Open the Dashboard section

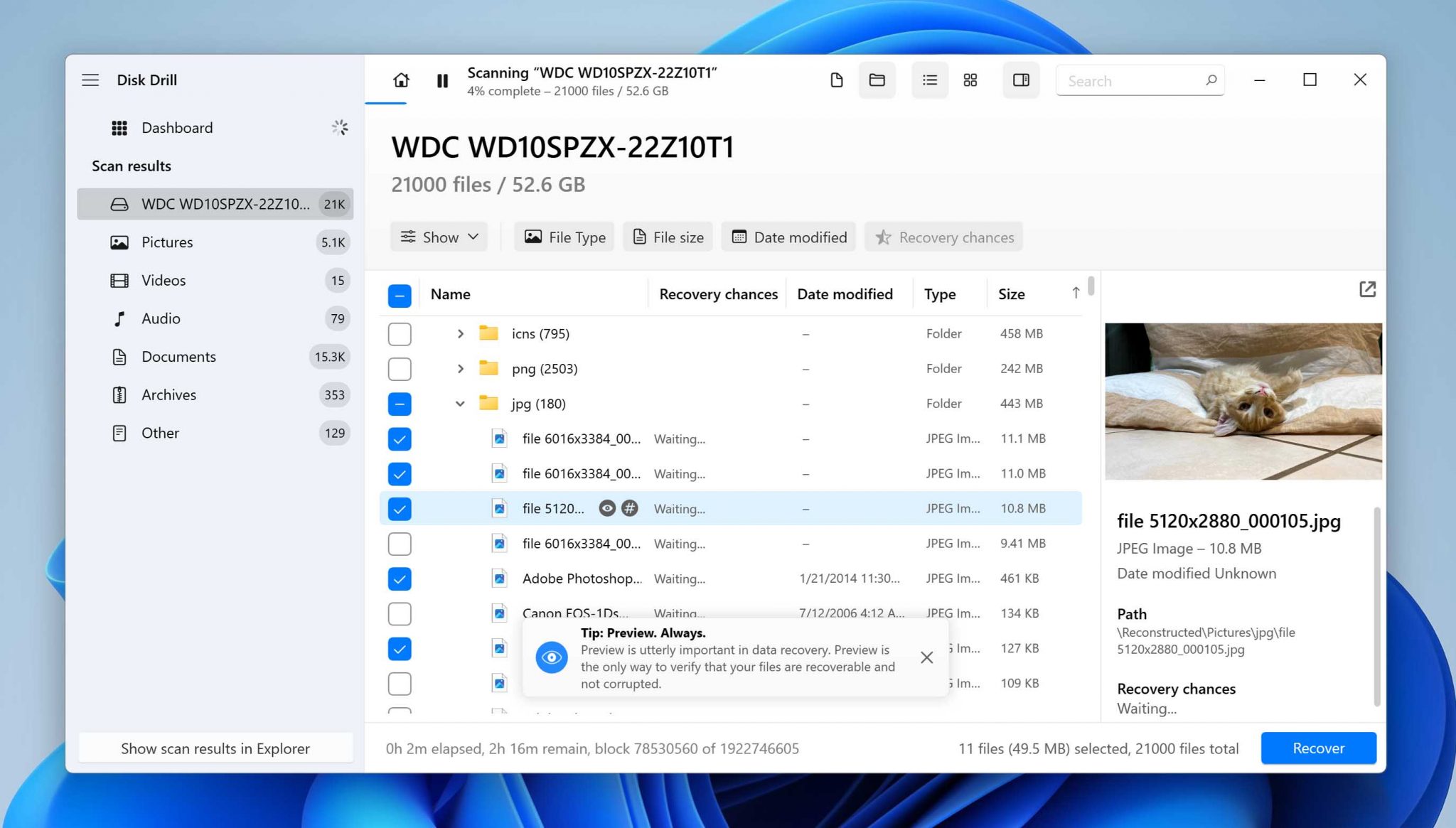click(177, 127)
